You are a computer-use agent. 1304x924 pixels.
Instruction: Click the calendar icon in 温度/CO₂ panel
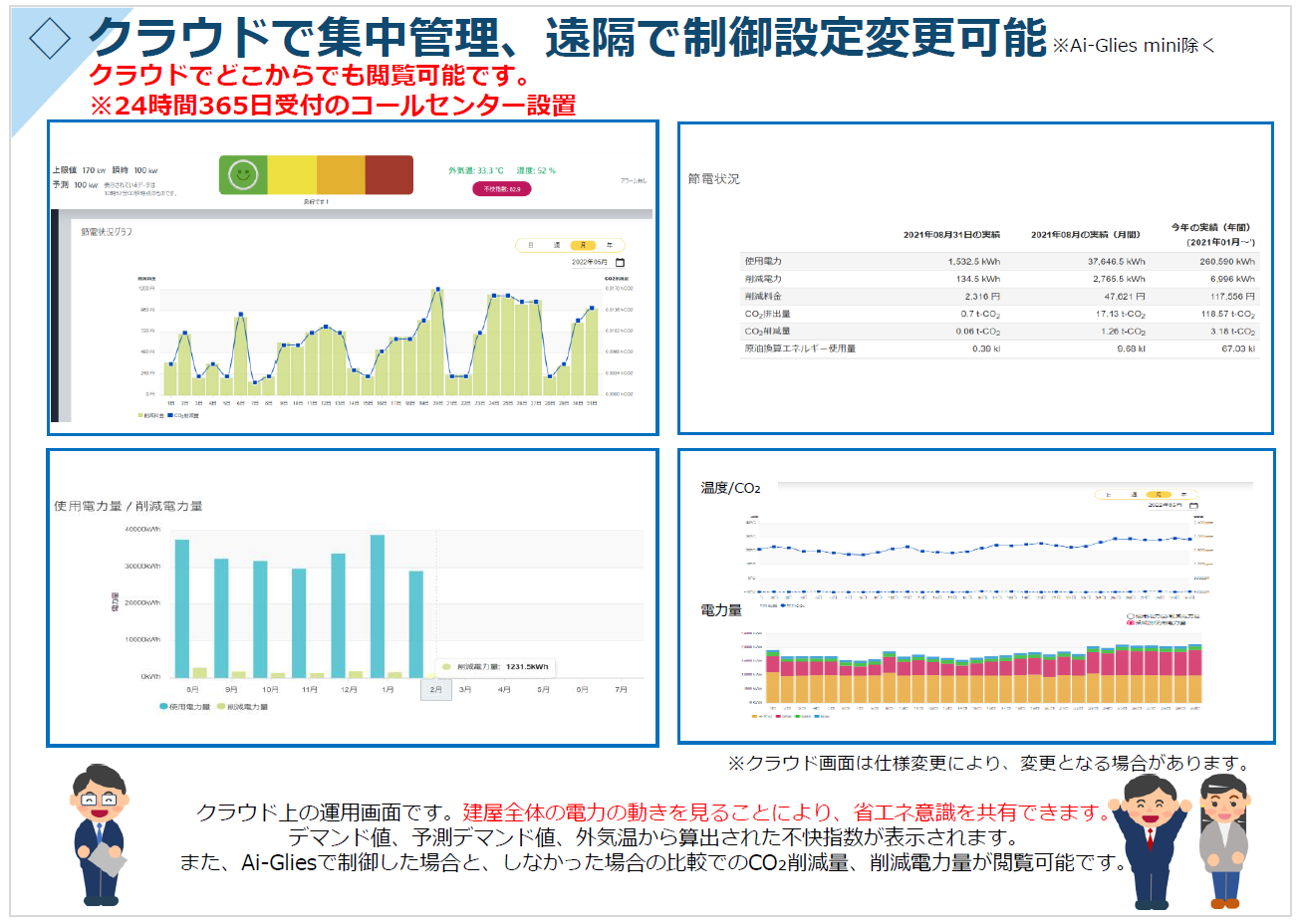point(1192,506)
